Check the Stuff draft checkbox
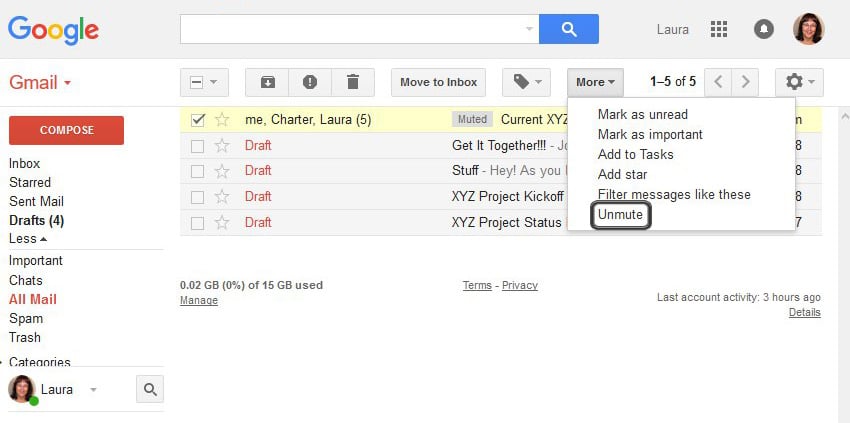 click(x=198, y=172)
